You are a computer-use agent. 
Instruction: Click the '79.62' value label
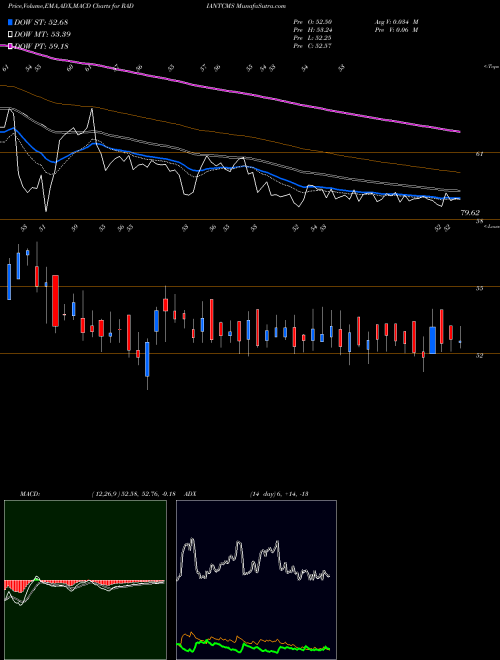click(x=470, y=213)
